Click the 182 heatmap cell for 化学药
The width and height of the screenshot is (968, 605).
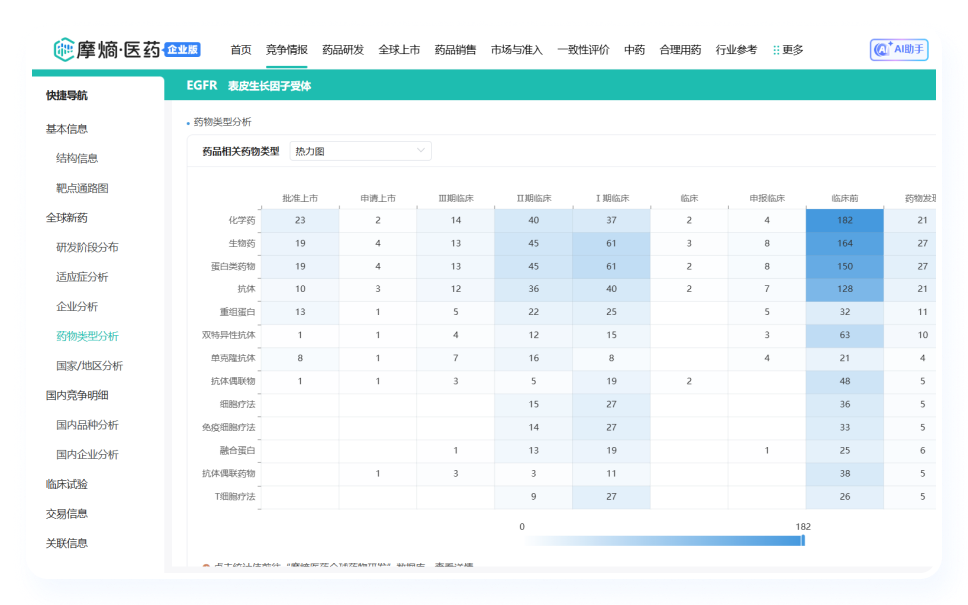[845, 220]
